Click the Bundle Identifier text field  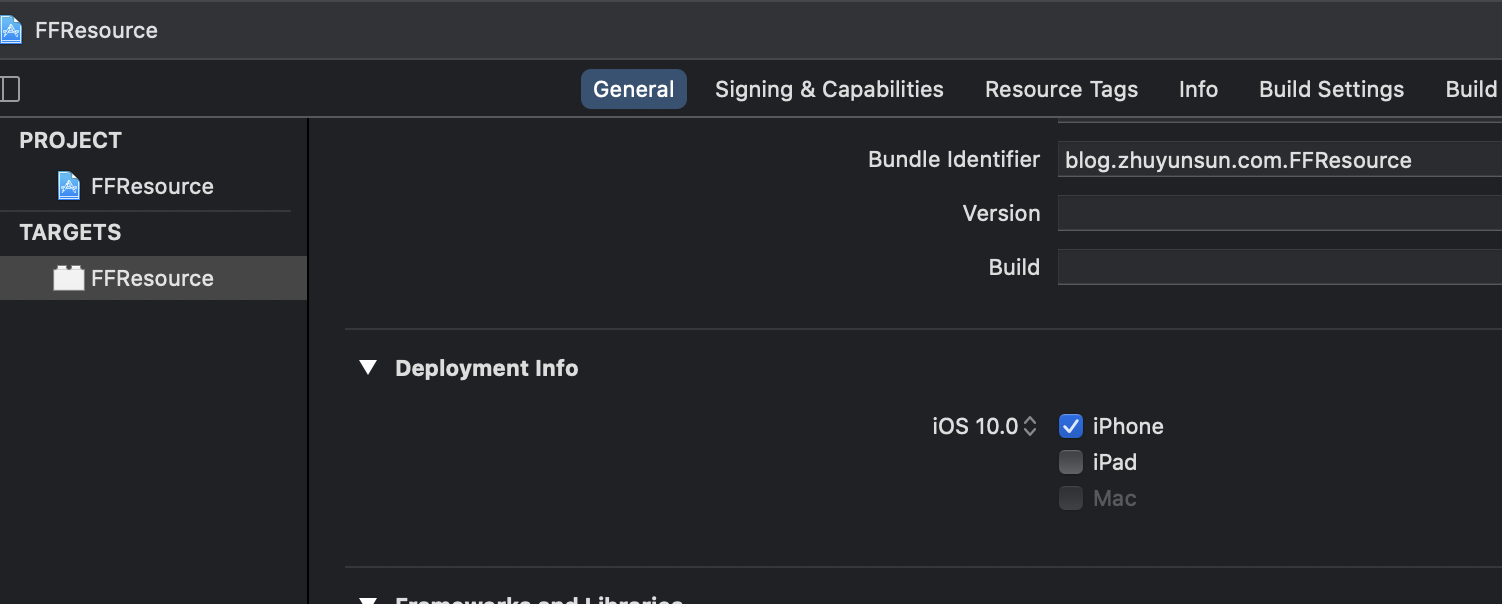[1278, 160]
